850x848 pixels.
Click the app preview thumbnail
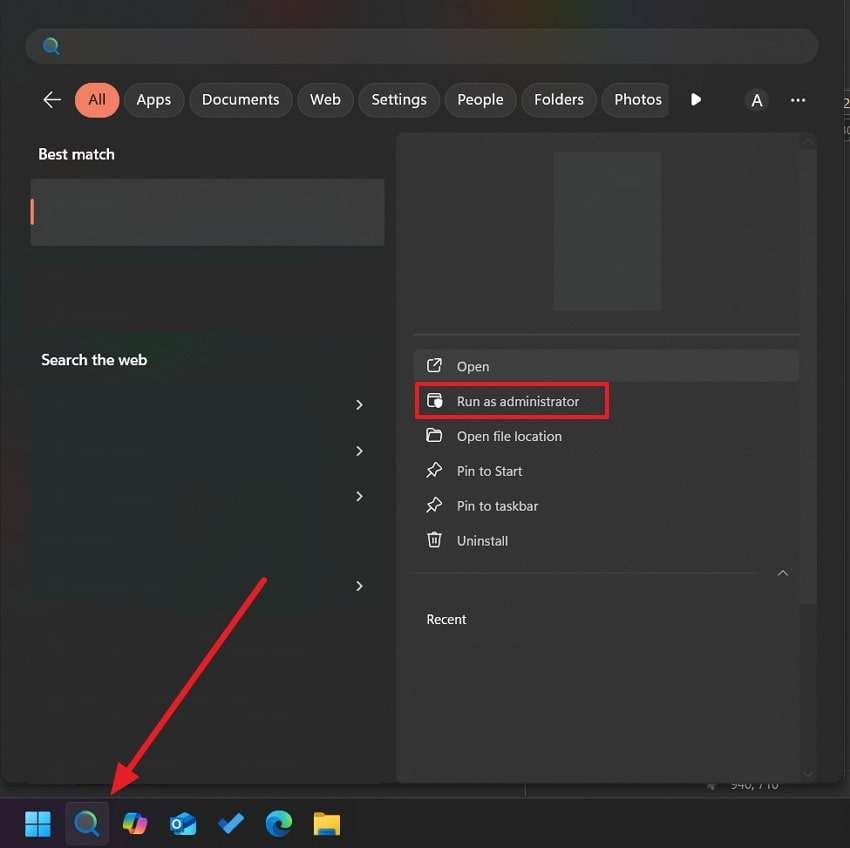coord(607,231)
